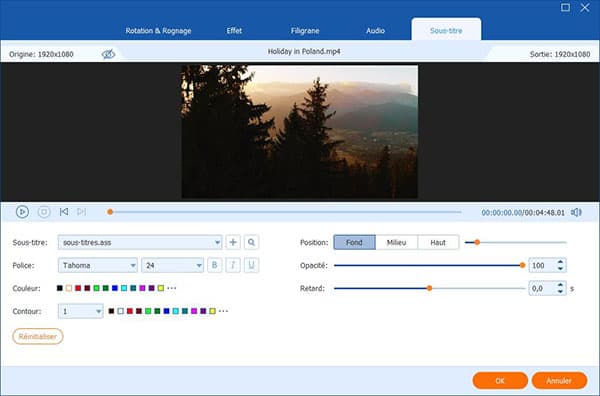
Task: Click the position offset slider handle
Action: [x=477, y=242]
